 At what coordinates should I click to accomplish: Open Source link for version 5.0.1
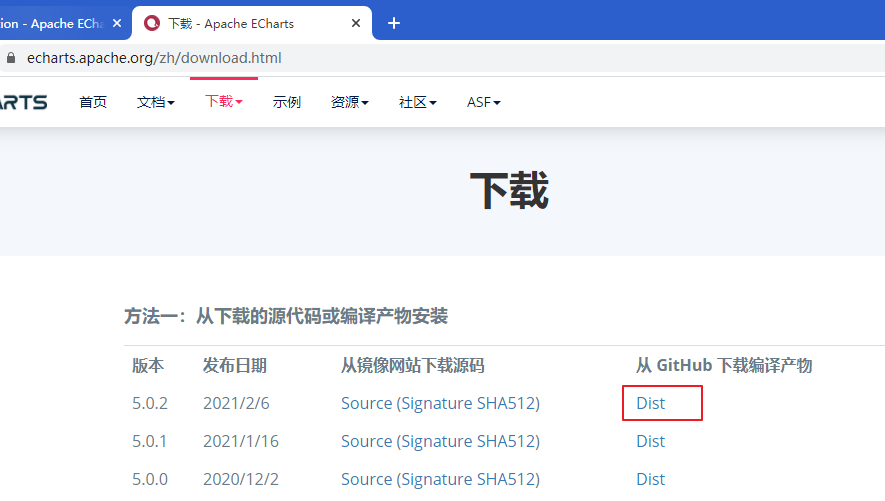[366, 441]
